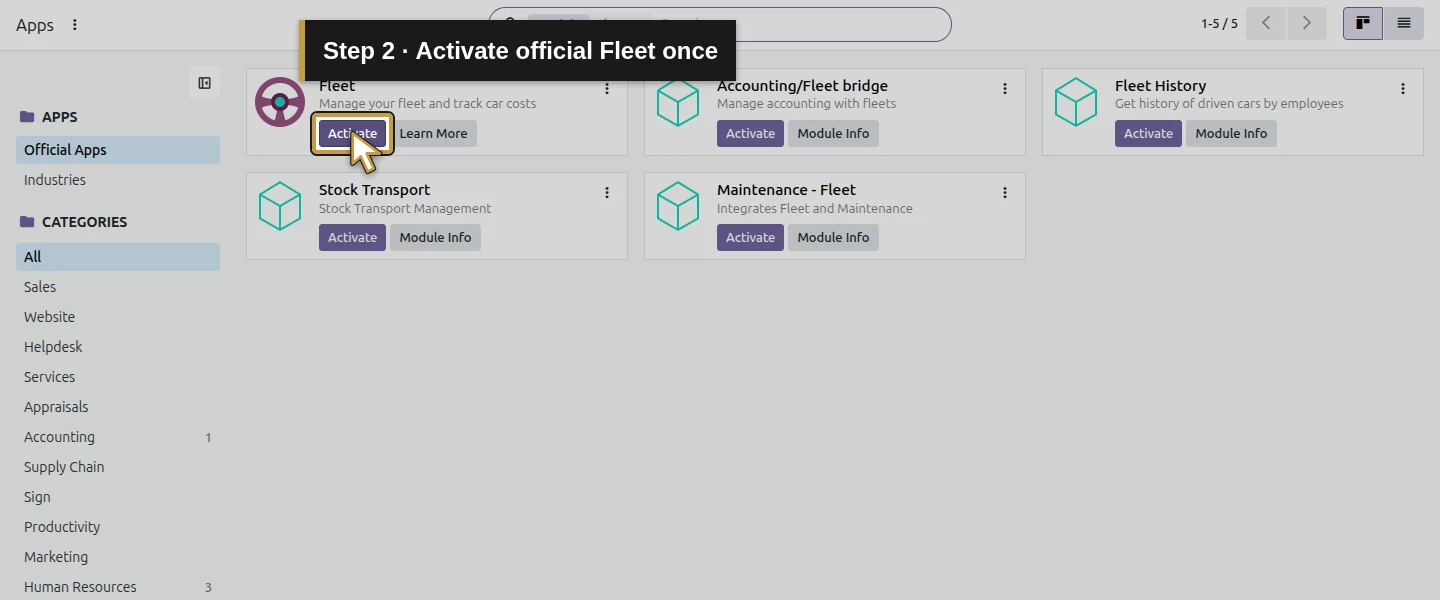The height and width of the screenshot is (600, 1440).
Task: Select Industries filter
Action: [x=118, y=180]
